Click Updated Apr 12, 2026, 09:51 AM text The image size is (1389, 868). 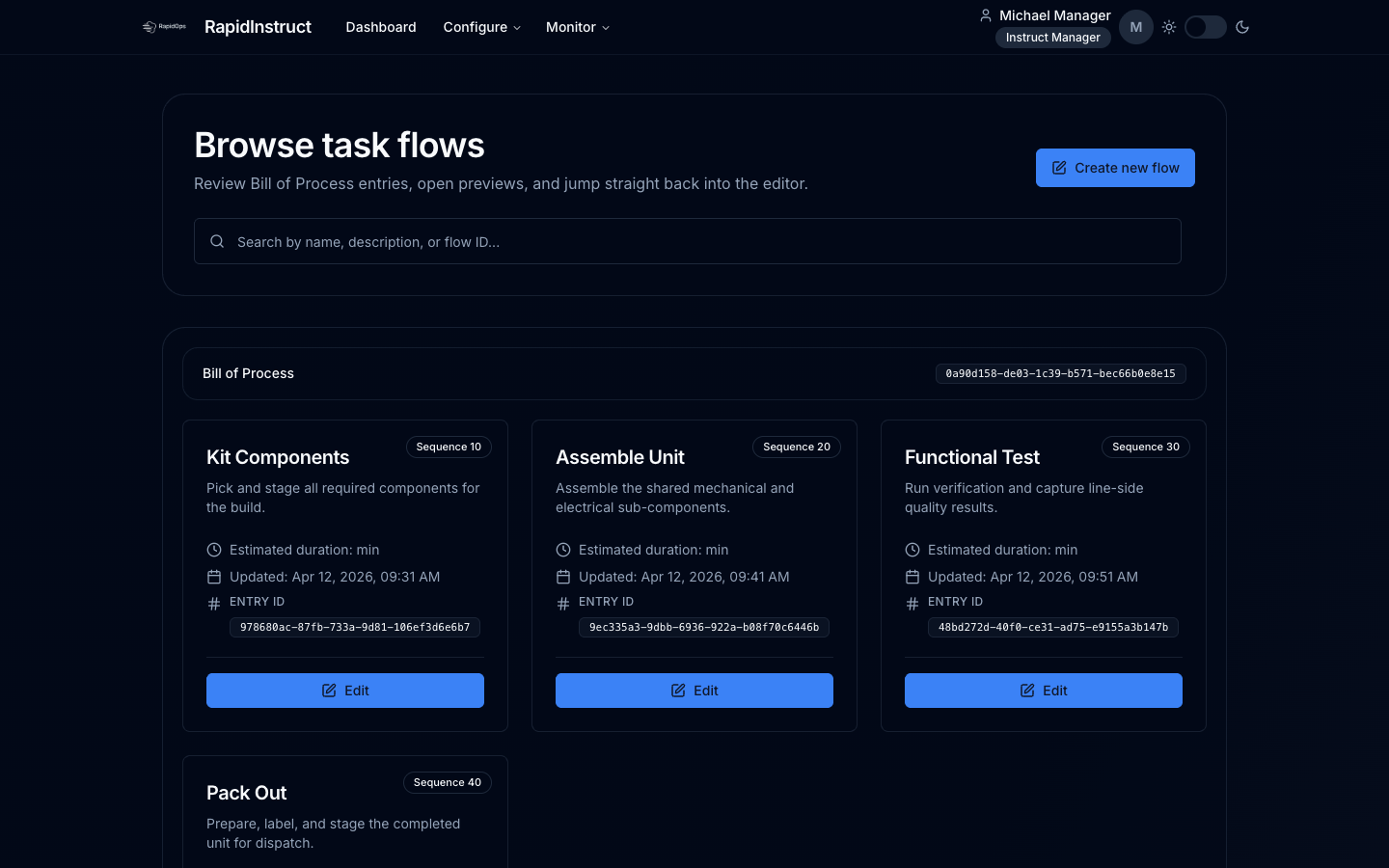pos(1033,577)
